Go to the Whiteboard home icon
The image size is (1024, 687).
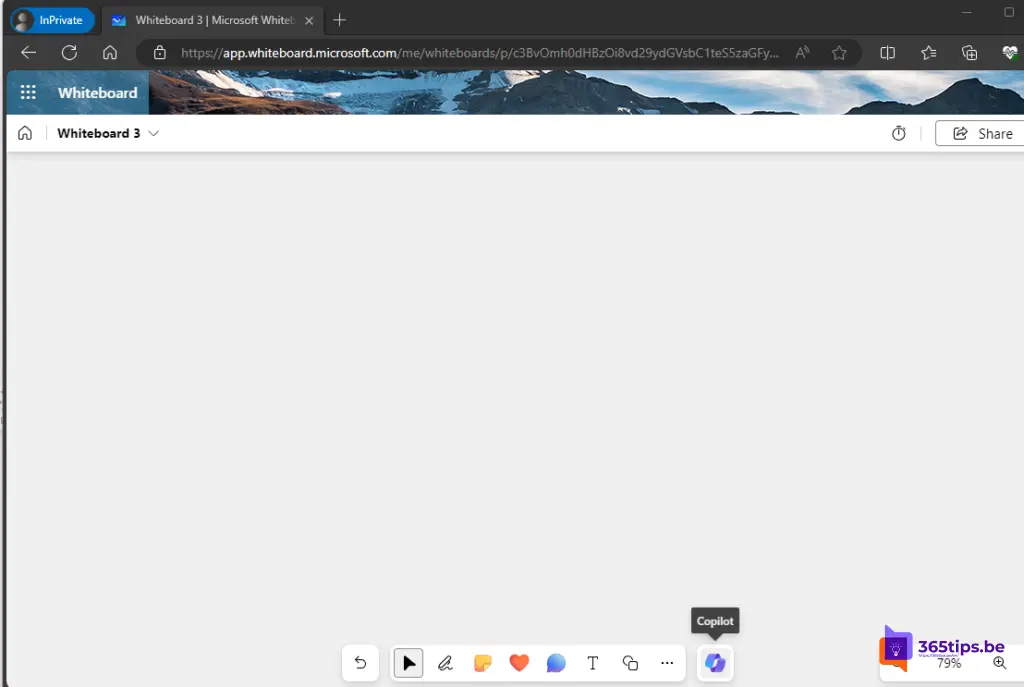(x=25, y=133)
